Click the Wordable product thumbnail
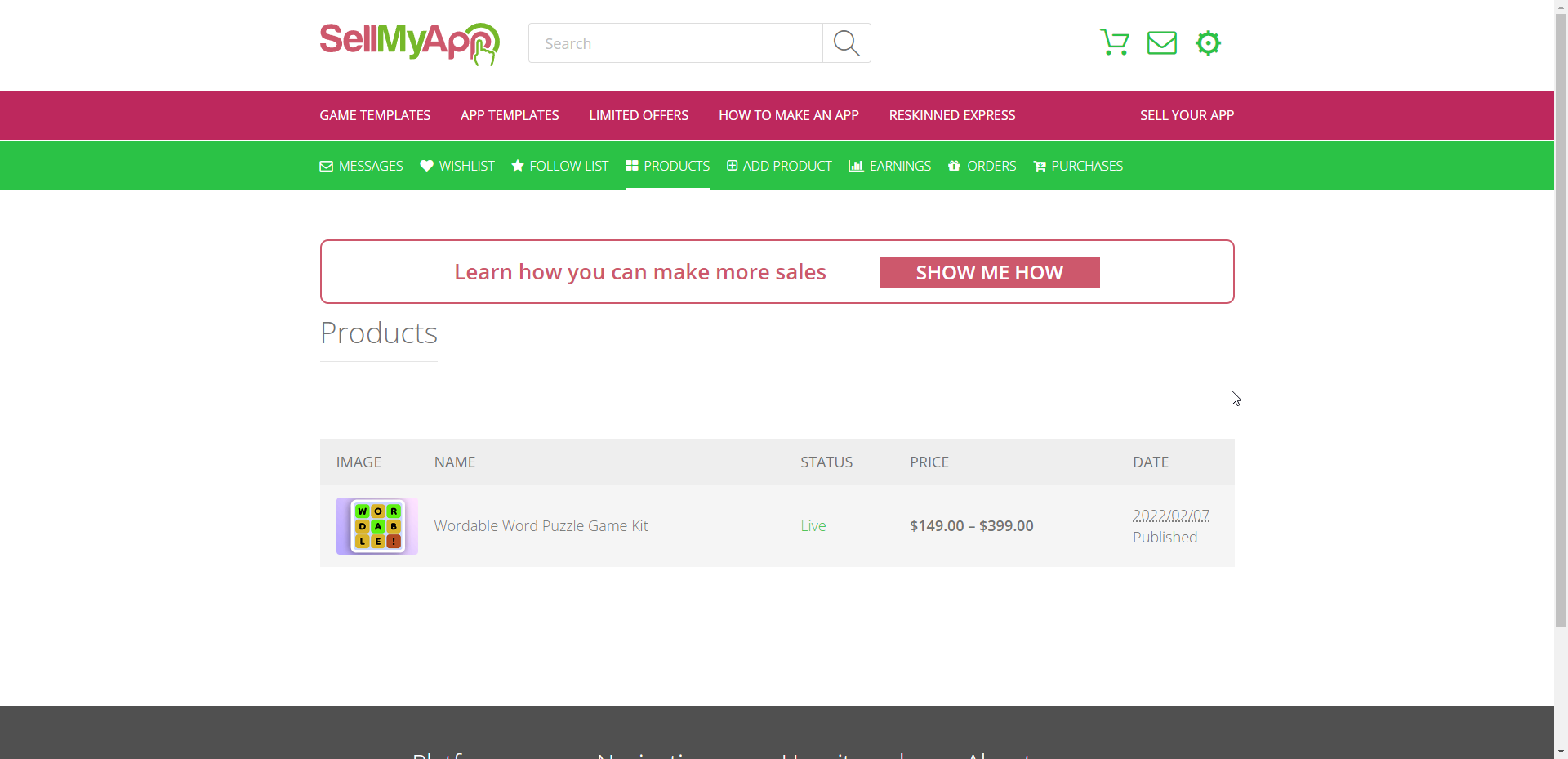The width and height of the screenshot is (1568, 759). [377, 526]
